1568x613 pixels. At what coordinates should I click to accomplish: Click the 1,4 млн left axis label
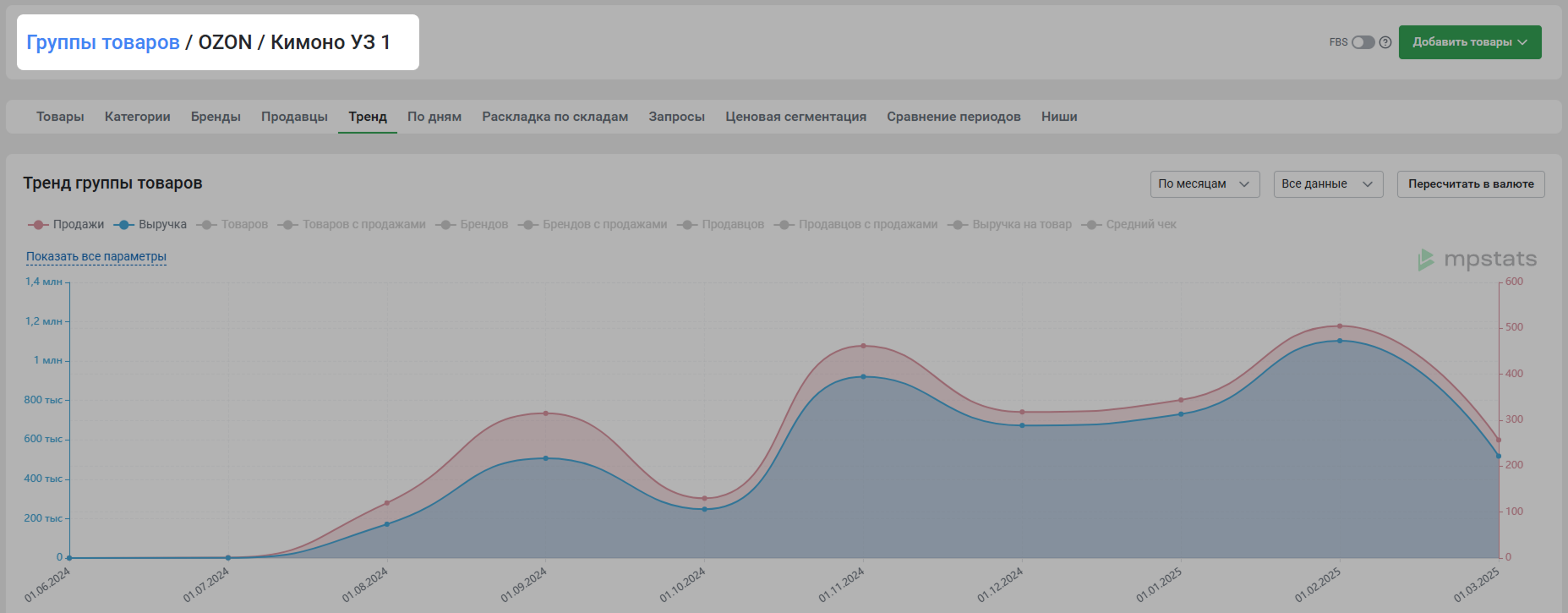click(x=44, y=282)
